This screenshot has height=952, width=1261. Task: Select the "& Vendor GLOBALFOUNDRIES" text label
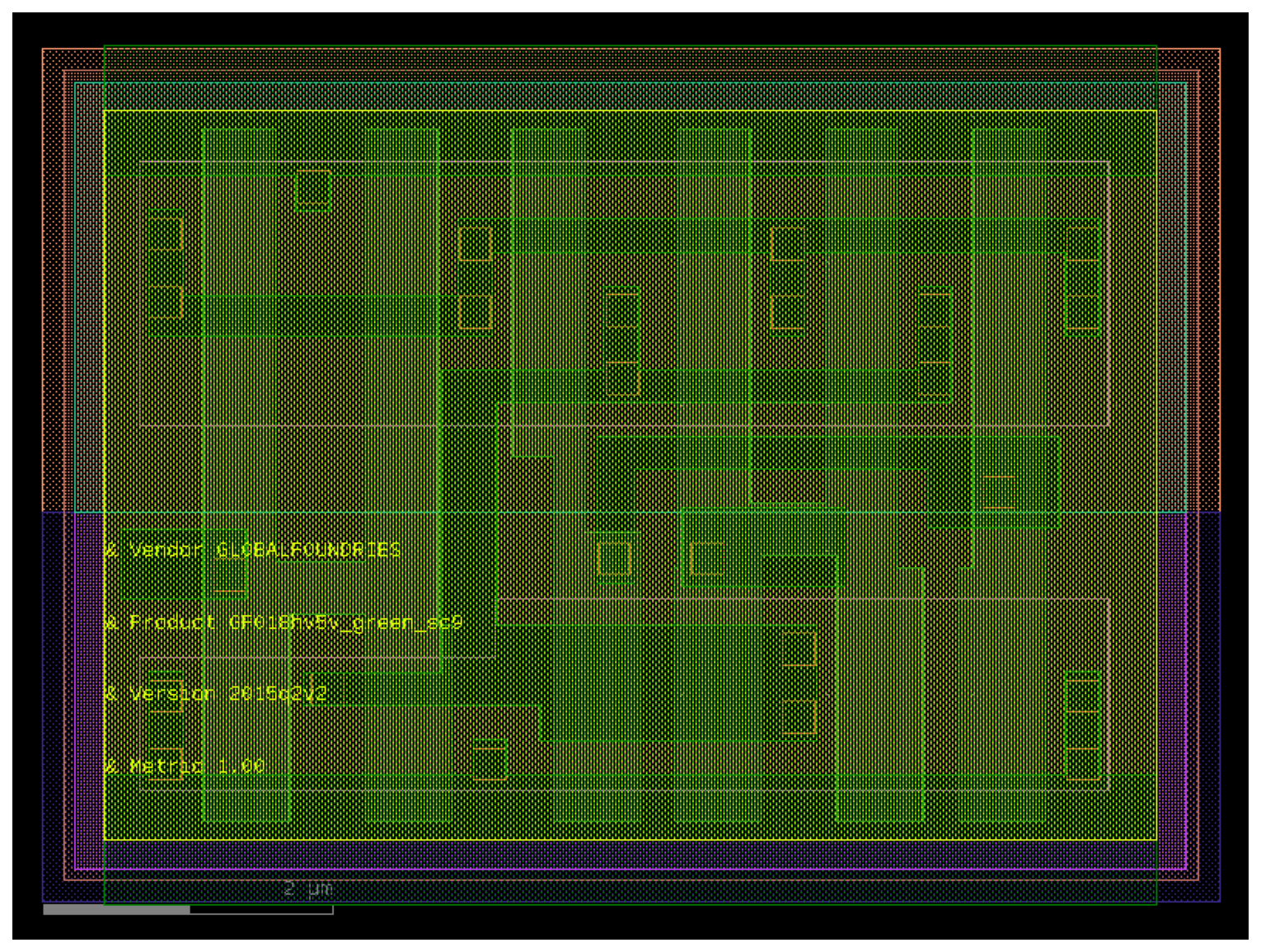click(x=252, y=550)
